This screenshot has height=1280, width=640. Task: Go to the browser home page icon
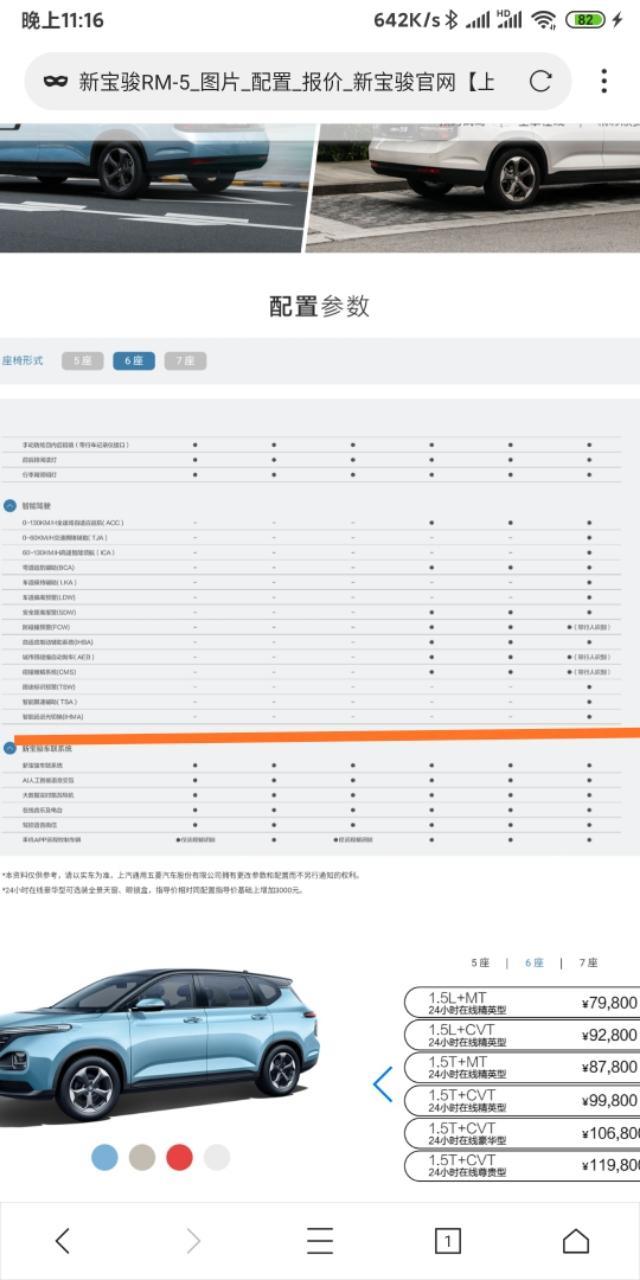[576, 1241]
